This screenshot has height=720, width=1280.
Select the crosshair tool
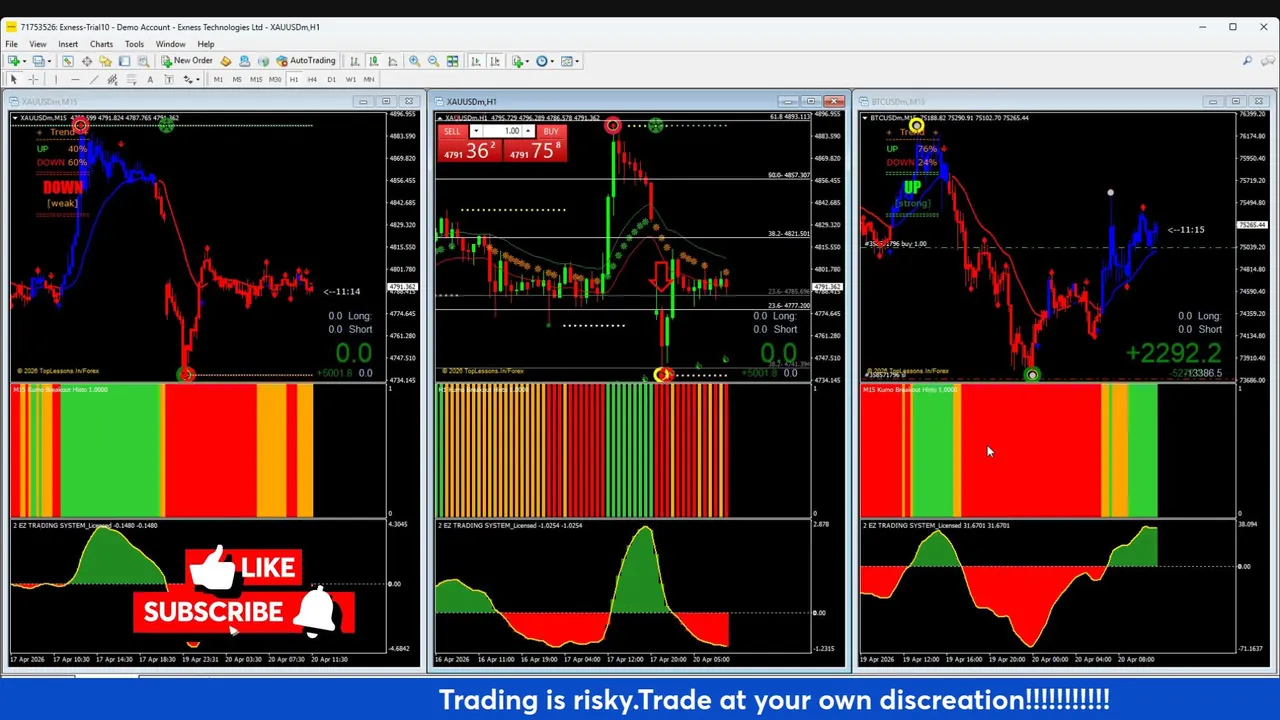pos(33,80)
